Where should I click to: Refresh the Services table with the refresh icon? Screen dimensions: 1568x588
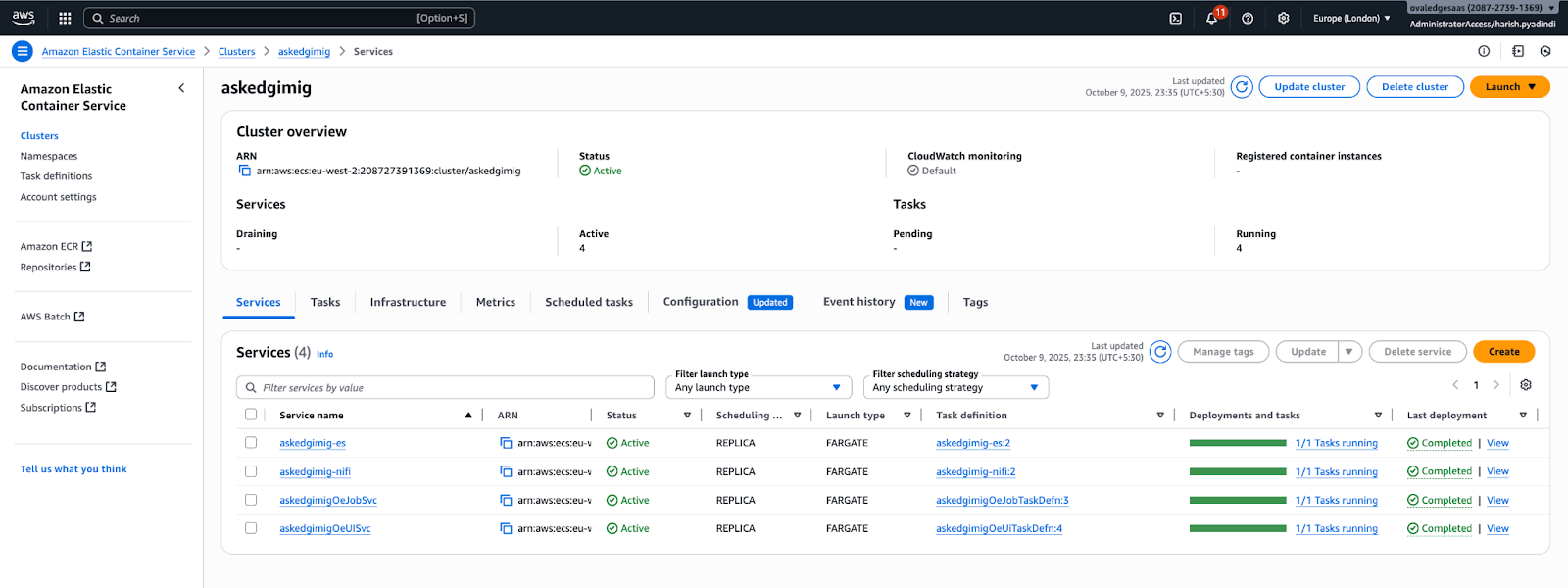click(x=1160, y=352)
